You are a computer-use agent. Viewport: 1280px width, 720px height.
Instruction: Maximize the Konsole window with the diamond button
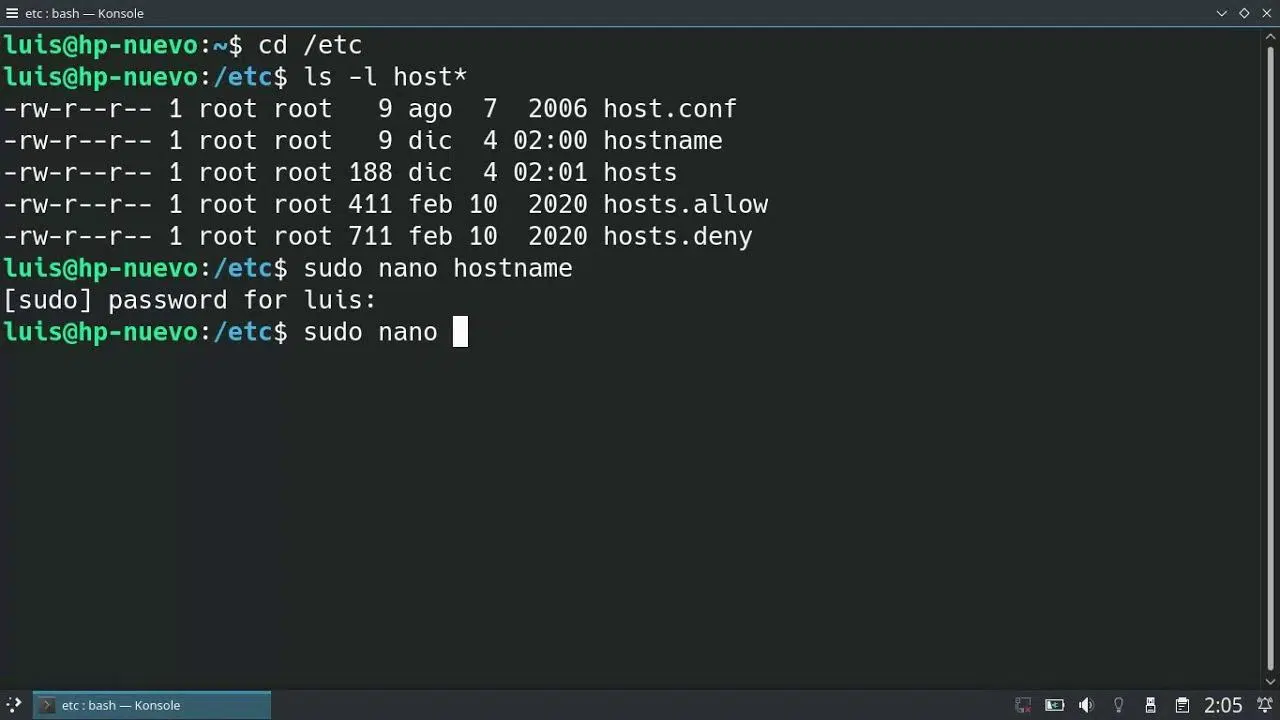tap(1244, 13)
